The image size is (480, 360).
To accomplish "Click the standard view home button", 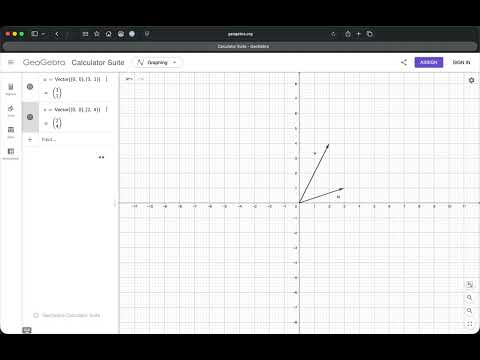I will (x=469, y=284).
